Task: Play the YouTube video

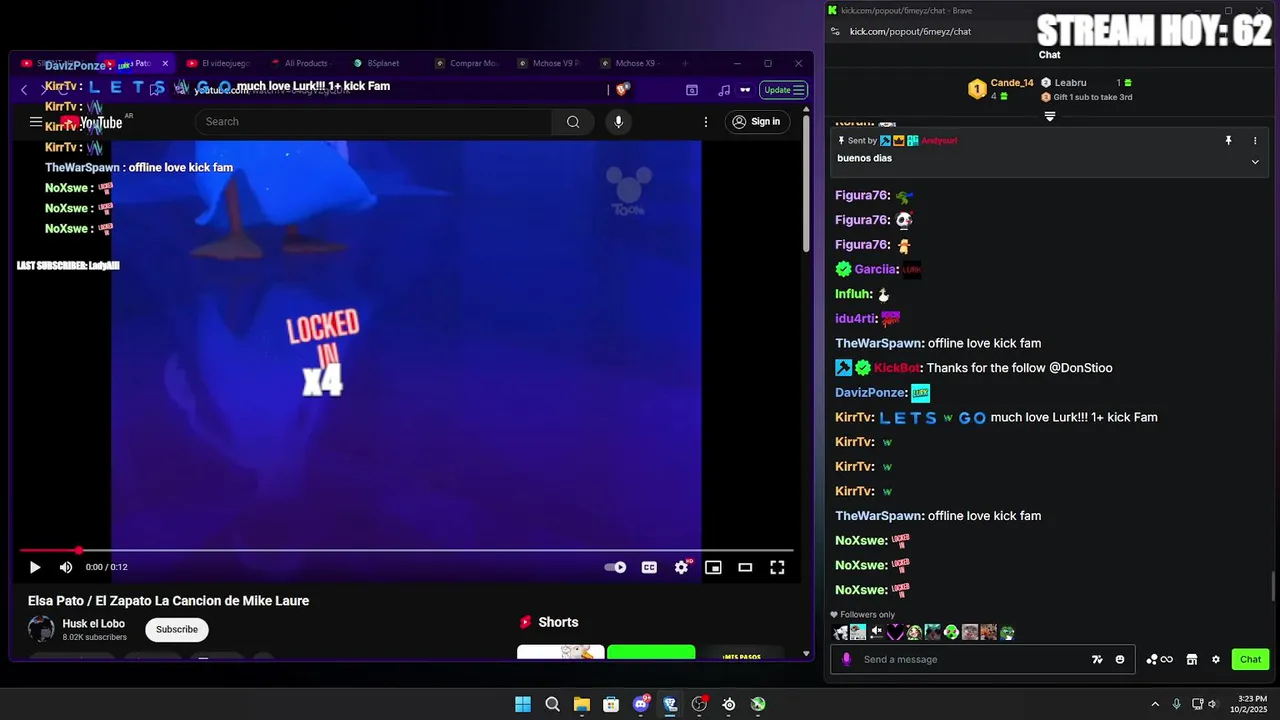Action: (x=35, y=567)
